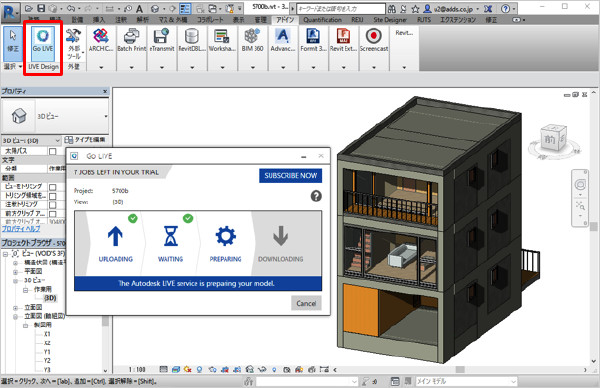The height and width of the screenshot is (388, 600).
Task: Click the detail level icon in view control bar
Action: (x=163, y=370)
